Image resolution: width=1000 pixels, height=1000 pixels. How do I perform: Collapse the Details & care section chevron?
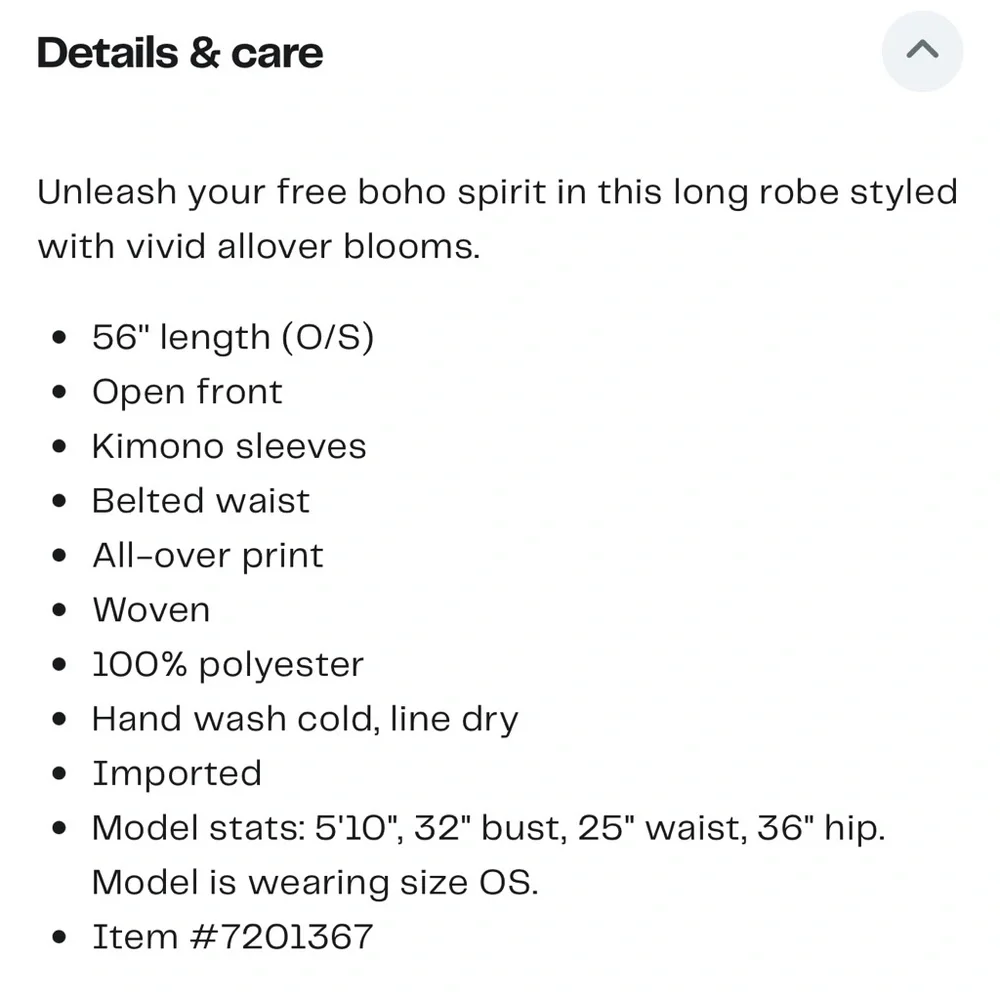point(922,51)
